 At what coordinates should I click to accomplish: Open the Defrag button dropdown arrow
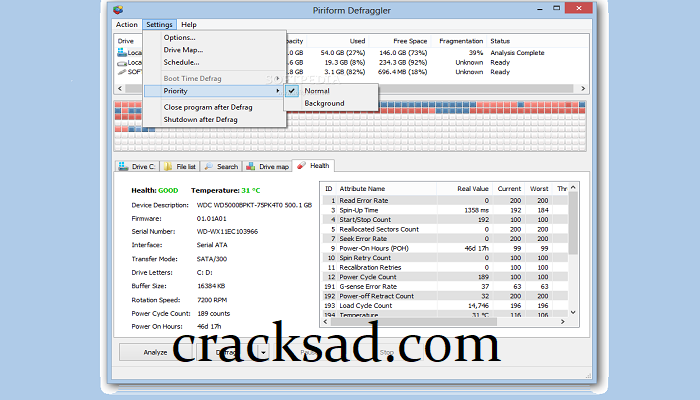(x=263, y=352)
